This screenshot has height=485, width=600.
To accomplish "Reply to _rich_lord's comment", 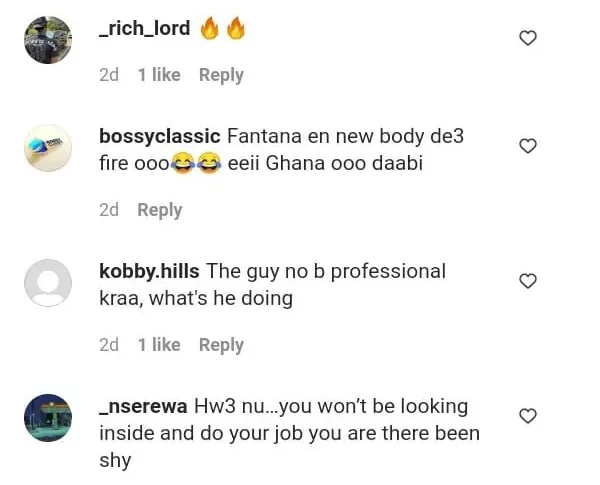I will [x=221, y=75].
